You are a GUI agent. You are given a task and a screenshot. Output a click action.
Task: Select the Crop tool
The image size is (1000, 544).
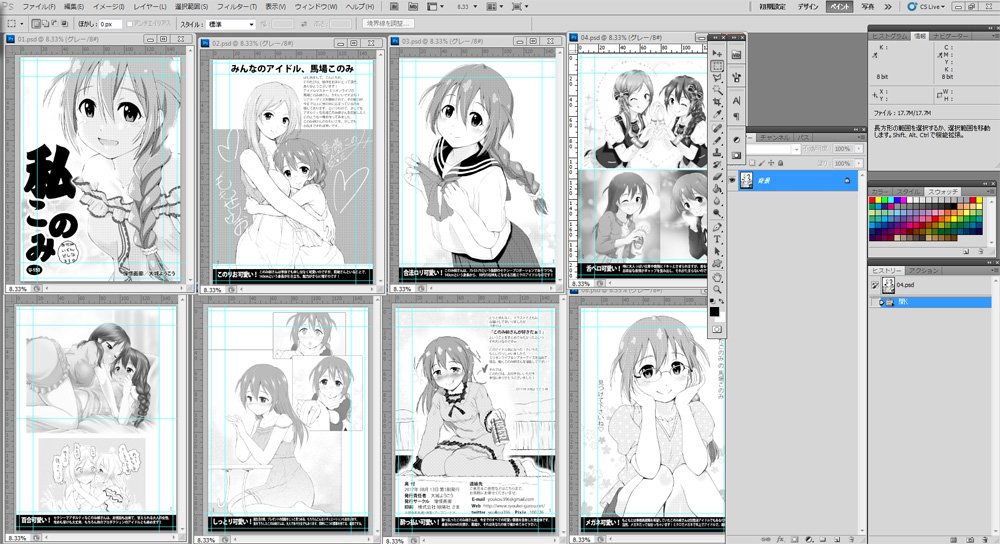pos(717,102)
